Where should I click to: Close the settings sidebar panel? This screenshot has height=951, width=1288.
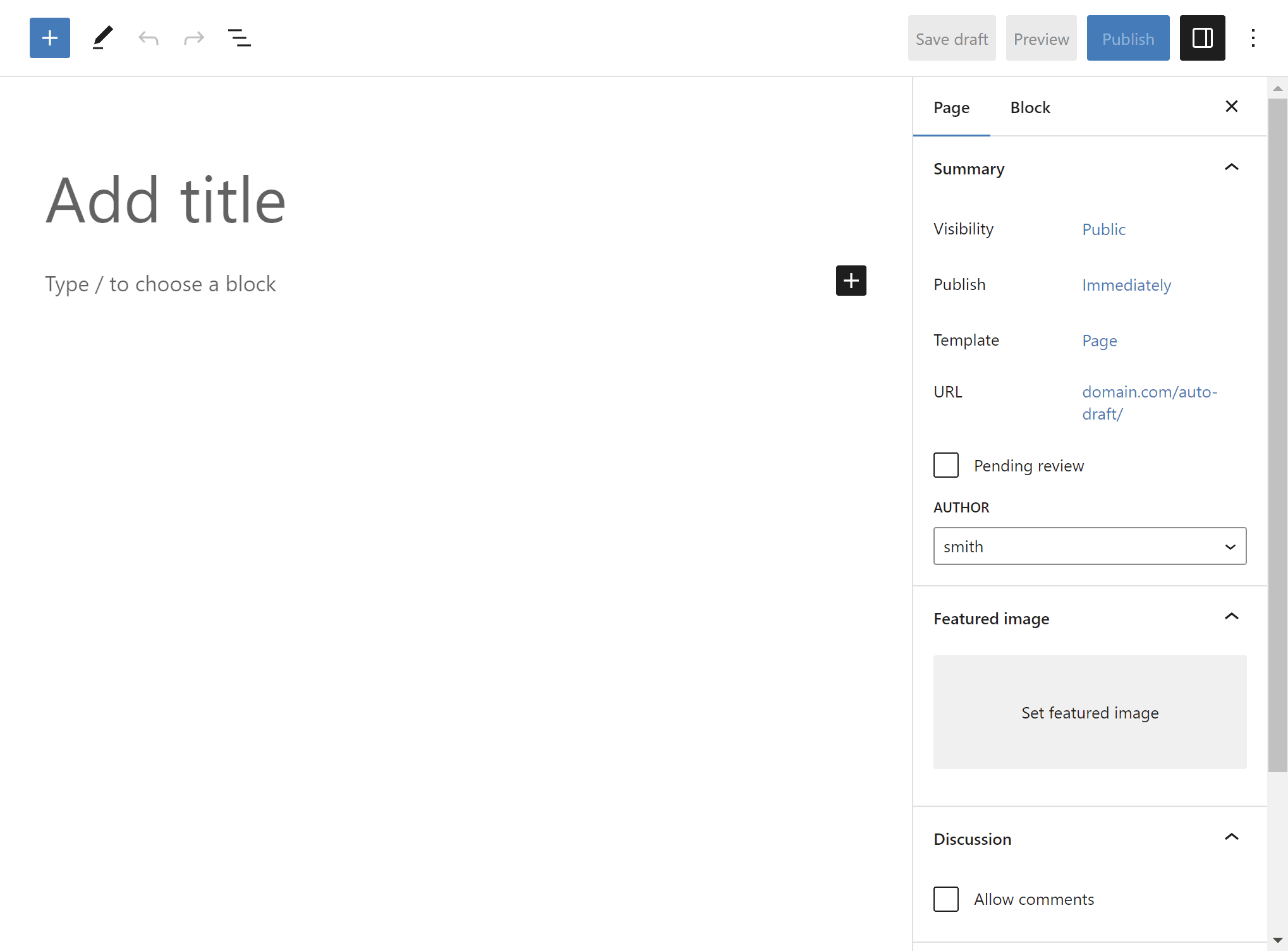[1231, 107]
